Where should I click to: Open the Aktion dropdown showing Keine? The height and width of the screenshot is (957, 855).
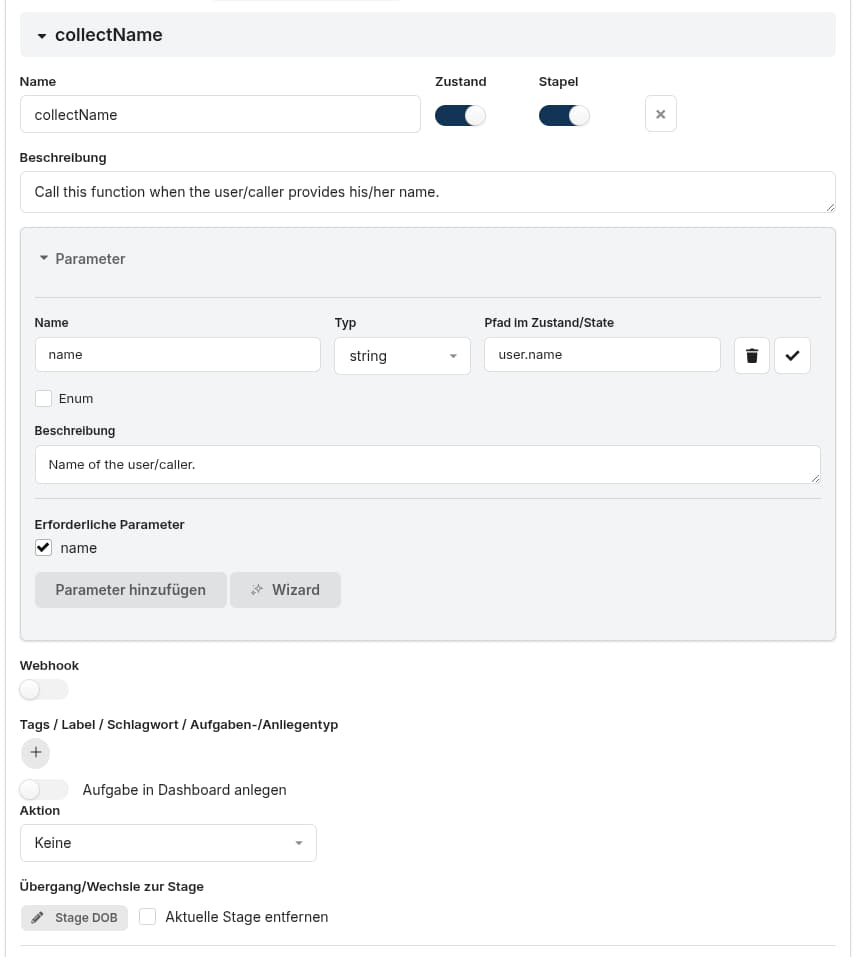168,843
